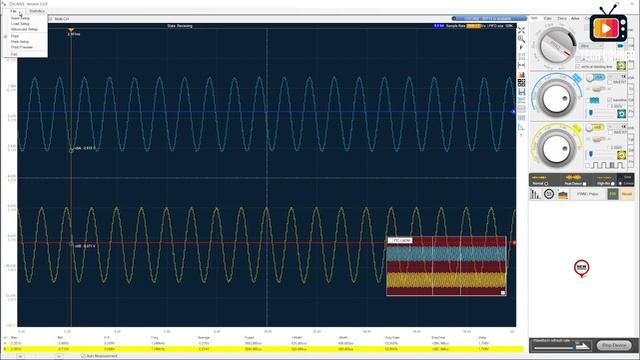
Task: Select Print Preview menu entry
Action: (22, 47)
